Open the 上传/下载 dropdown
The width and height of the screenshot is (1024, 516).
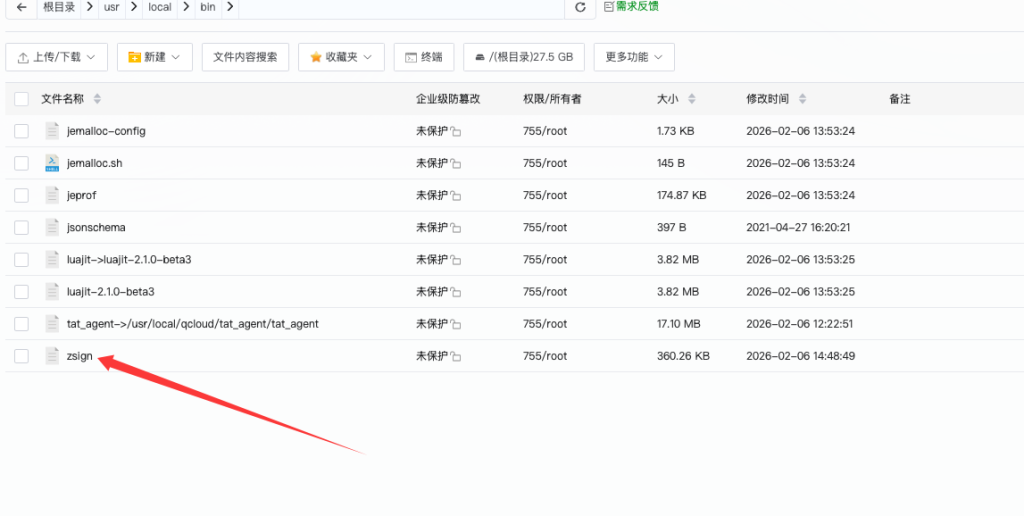[x=57, y=57]
